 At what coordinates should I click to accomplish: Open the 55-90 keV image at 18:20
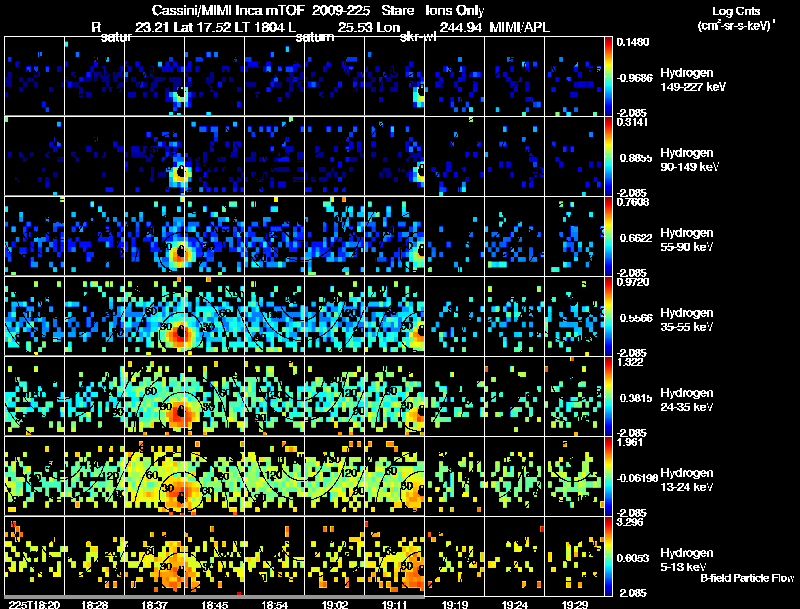click(34, 236)
